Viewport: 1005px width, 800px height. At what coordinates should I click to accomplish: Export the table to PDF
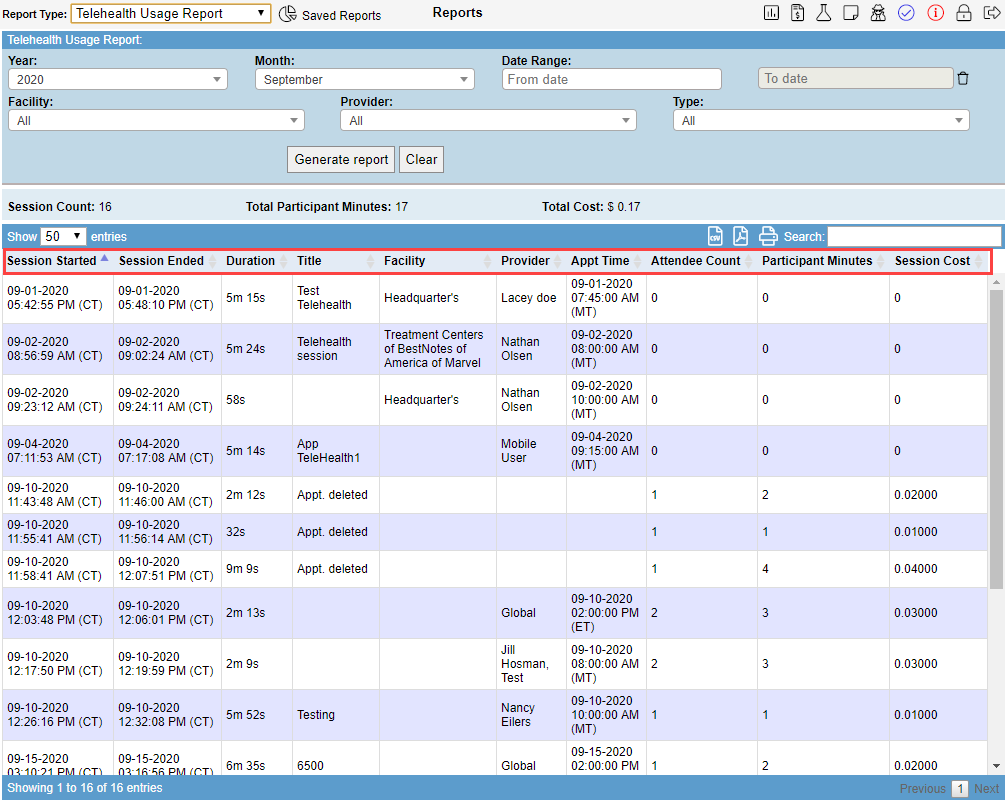740,236
